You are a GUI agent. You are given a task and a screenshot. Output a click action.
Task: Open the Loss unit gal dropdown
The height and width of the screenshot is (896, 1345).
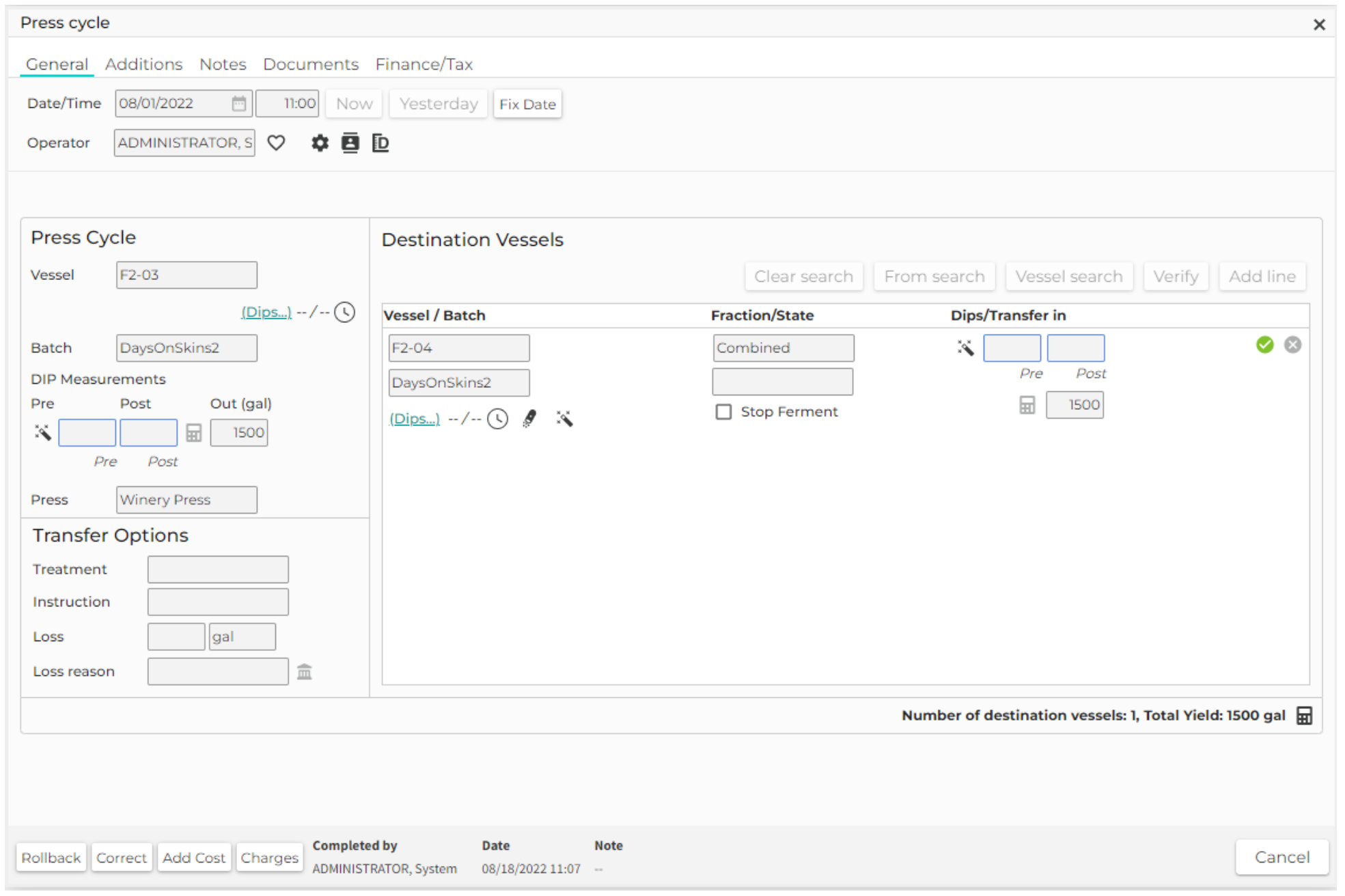coord(242,636)
